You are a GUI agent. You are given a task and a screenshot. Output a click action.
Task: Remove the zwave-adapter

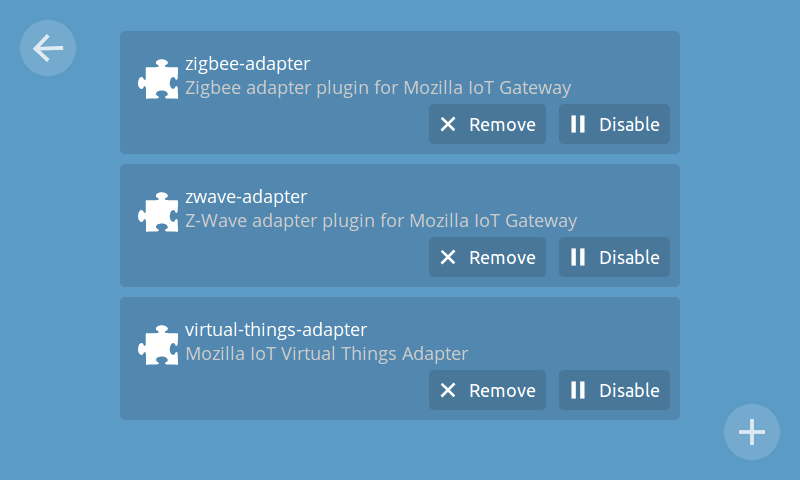coord(487,257)
